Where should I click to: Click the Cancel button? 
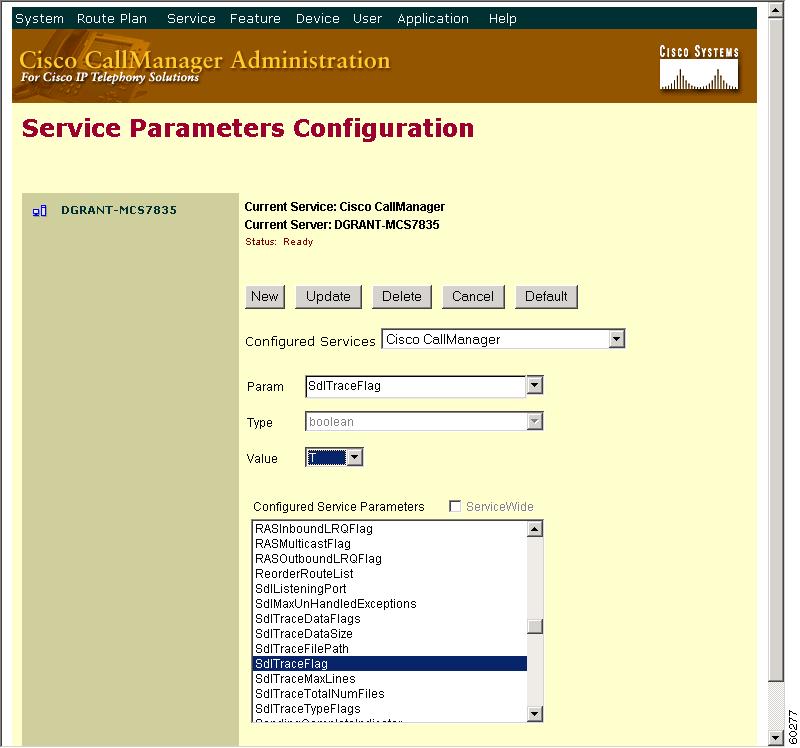click(473, 297)
